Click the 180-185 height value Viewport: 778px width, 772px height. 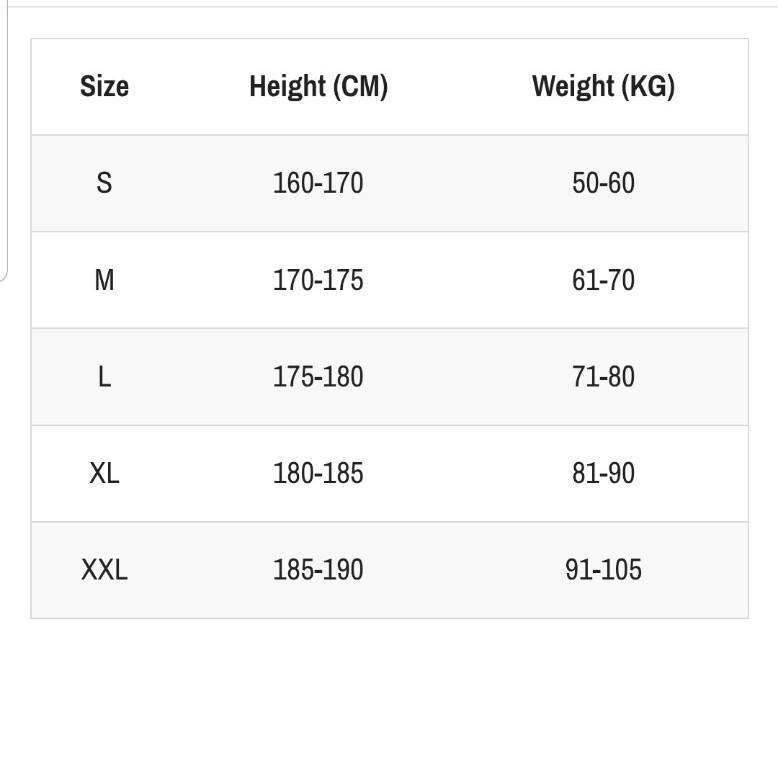[319, 473]
